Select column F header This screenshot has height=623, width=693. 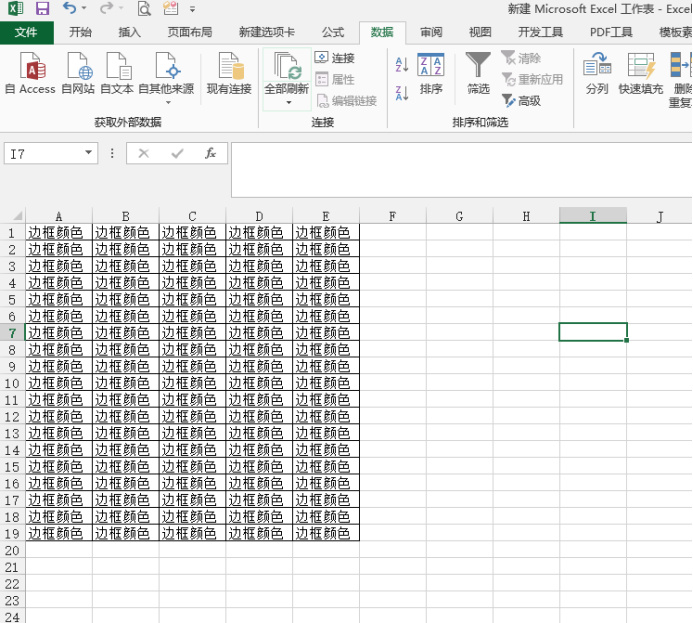[392, 216]
